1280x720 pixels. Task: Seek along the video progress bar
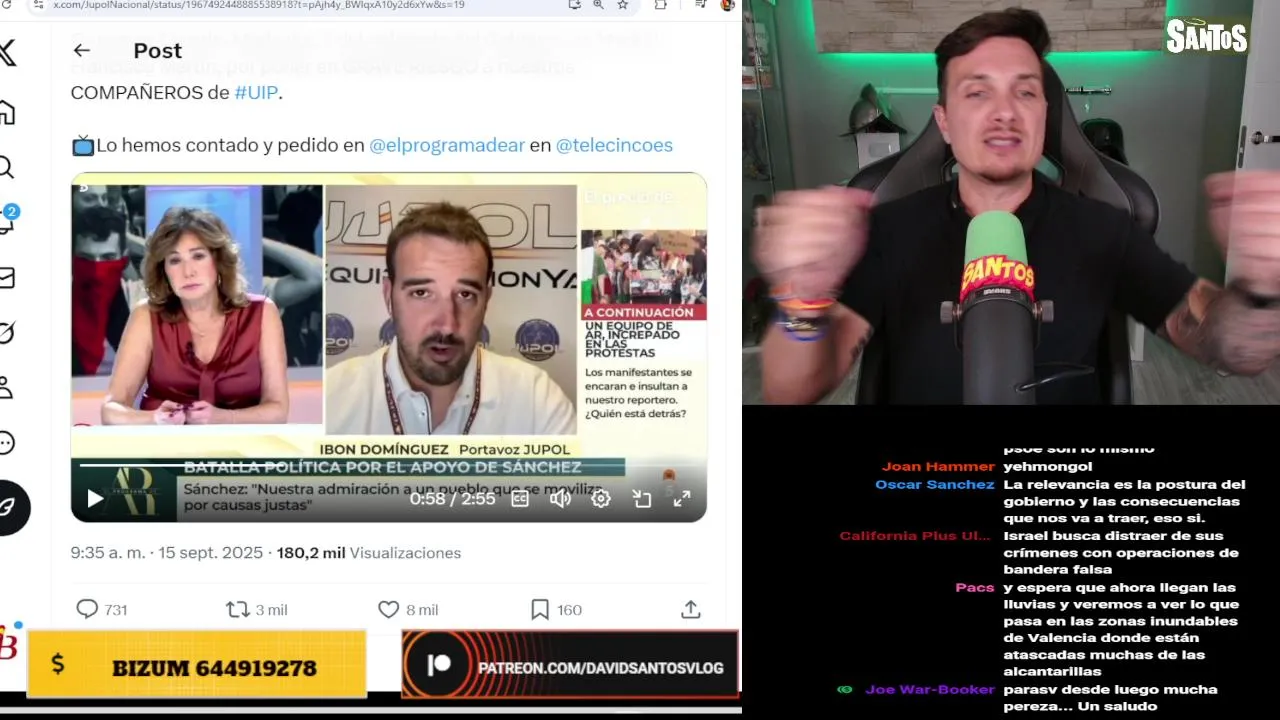388,466
